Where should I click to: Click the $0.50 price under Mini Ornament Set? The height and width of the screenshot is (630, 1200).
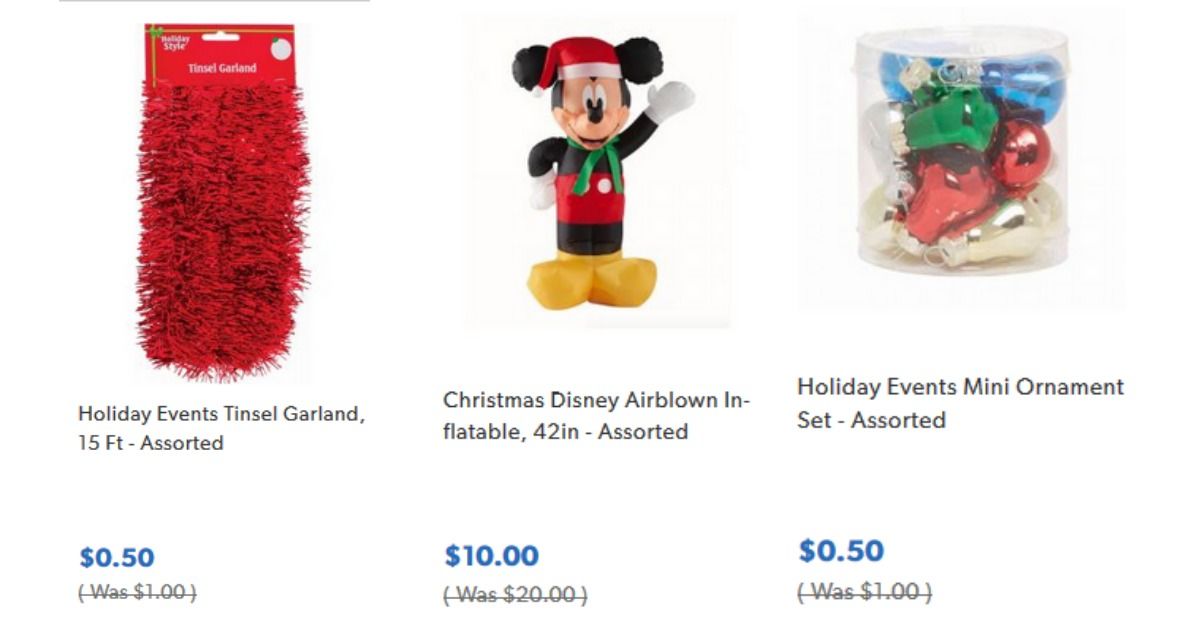coord(841,551)
